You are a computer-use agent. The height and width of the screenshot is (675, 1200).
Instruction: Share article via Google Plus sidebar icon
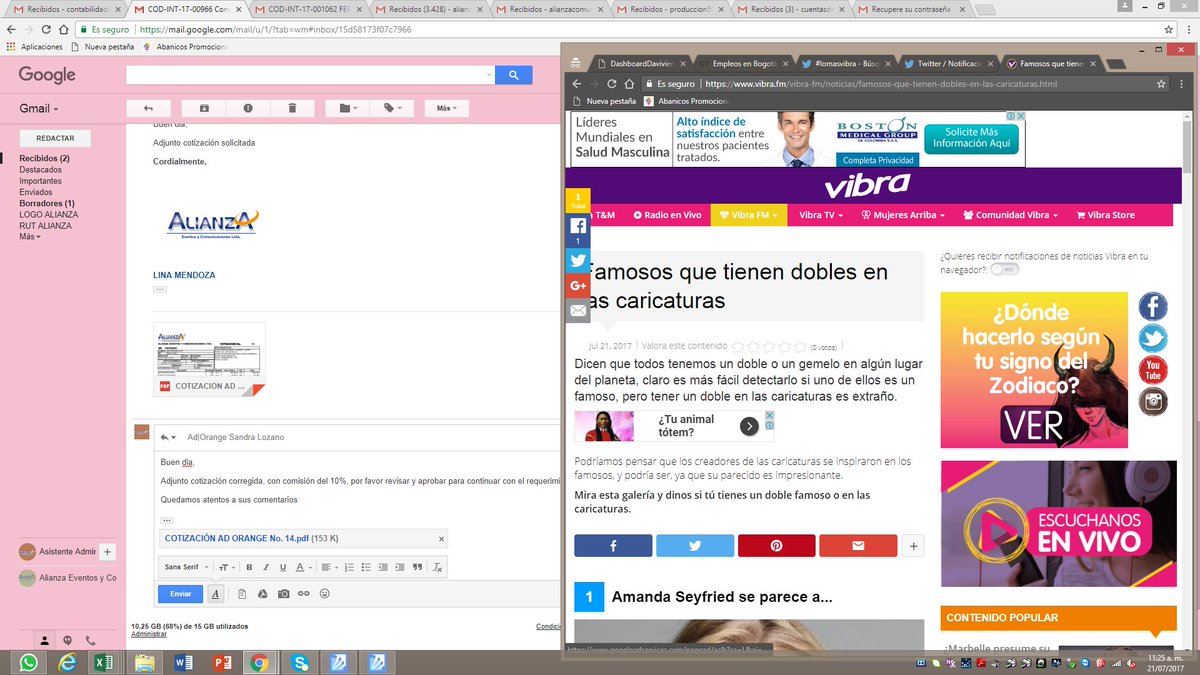[x=578, y=286]
